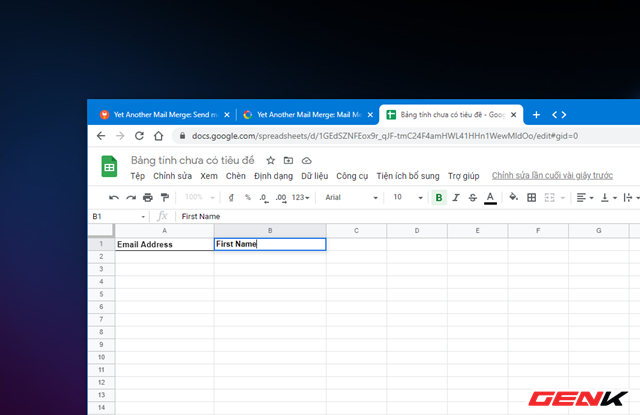Toggle Strikethrough formatting
Image resolution: width=640 pixels, height=415 pixels.
(x=473, y=198)
